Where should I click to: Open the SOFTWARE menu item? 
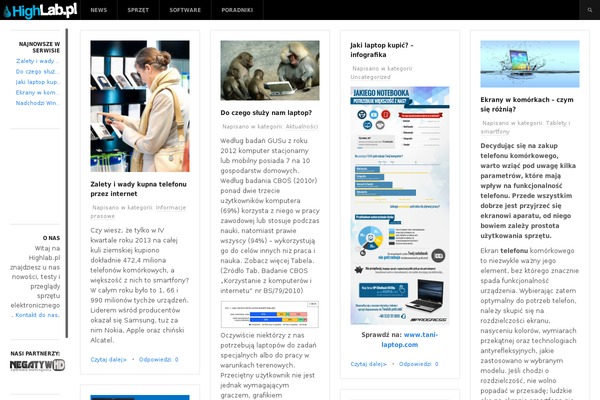pos(185,10)
